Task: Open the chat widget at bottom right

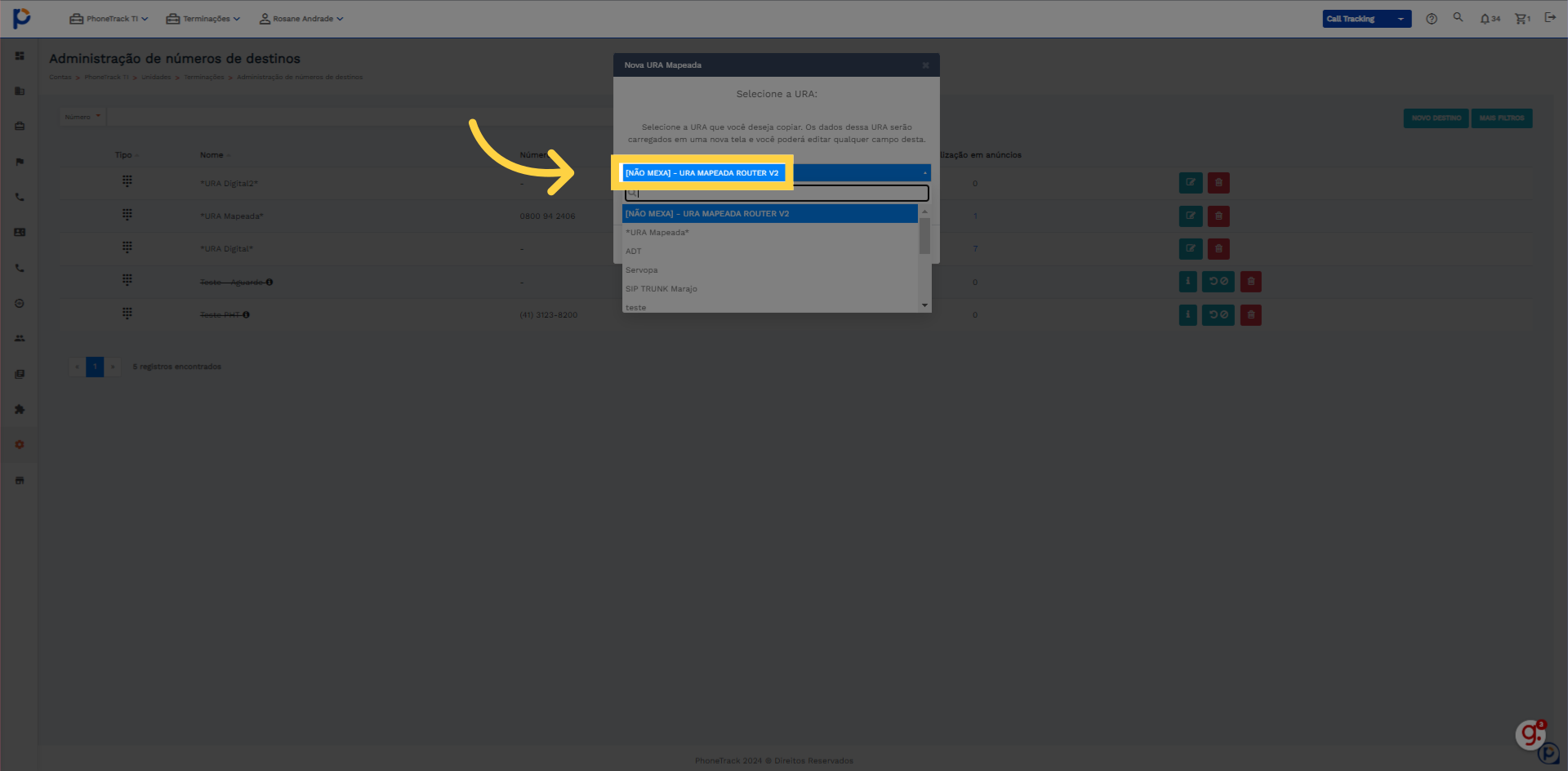Action: 1531,734
